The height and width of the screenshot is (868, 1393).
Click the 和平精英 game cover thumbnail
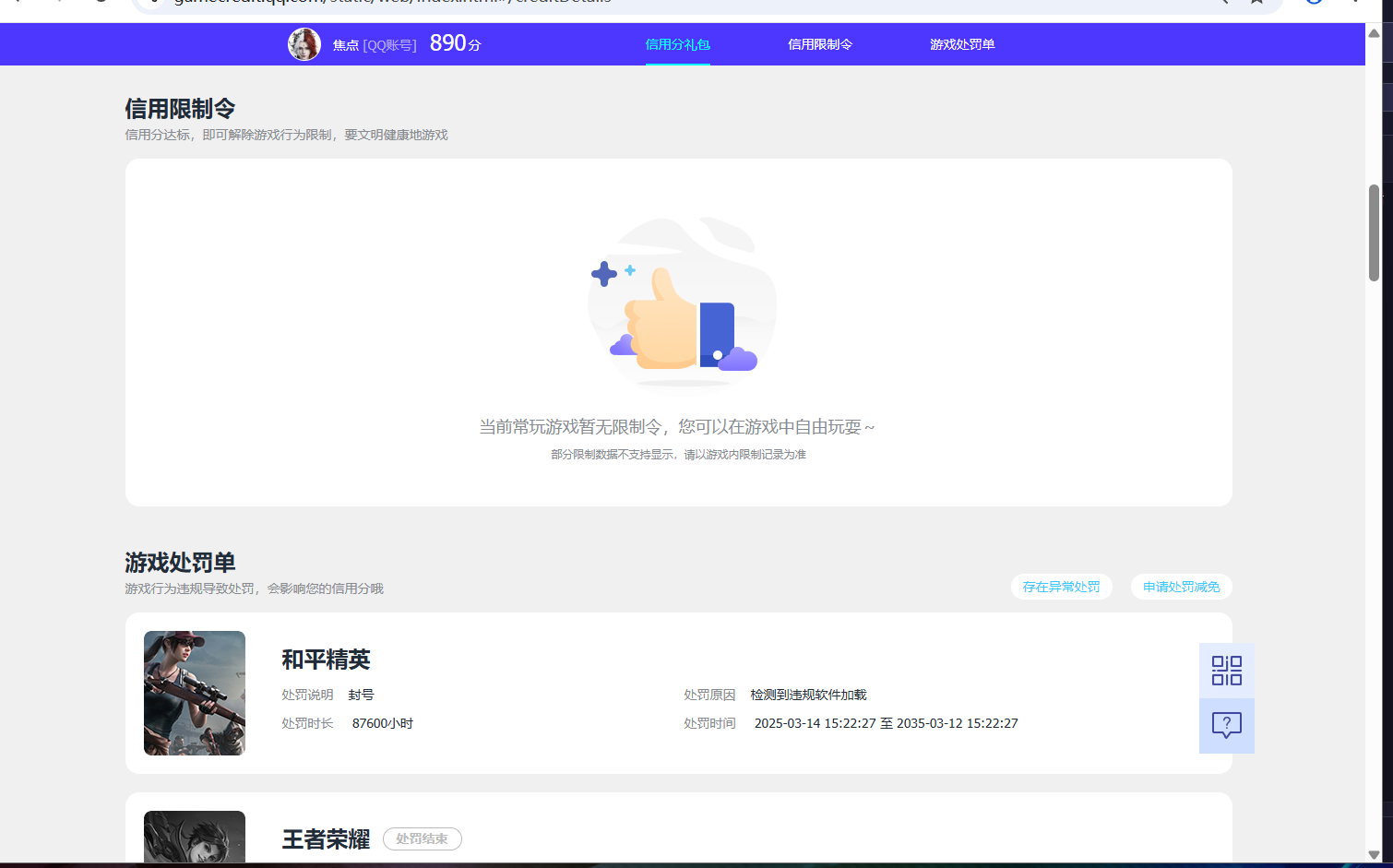point(195,693)
